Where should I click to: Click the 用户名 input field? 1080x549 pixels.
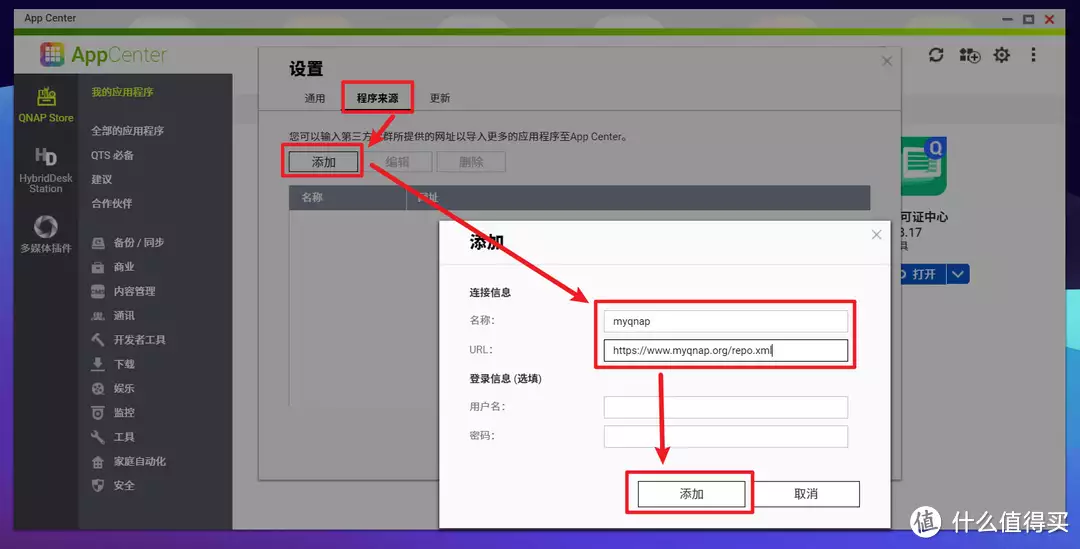click(x=726, y=407)
